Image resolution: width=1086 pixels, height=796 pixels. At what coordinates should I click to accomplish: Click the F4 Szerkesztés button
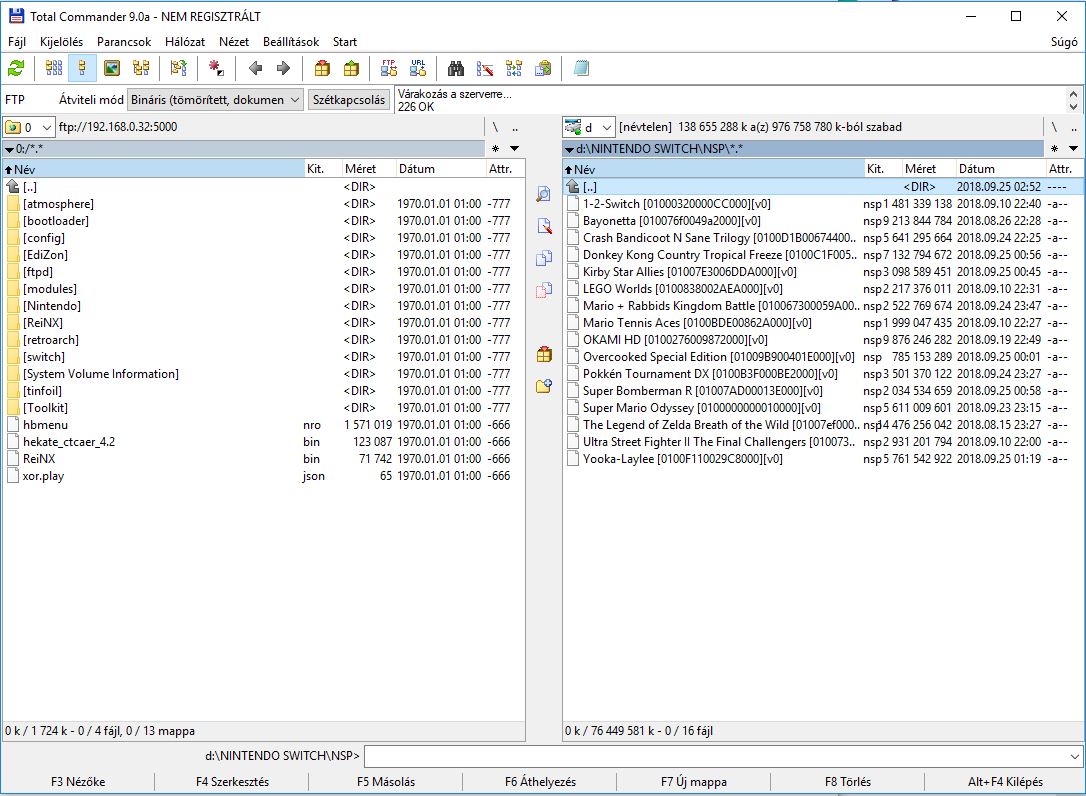(x=233, y=781)
